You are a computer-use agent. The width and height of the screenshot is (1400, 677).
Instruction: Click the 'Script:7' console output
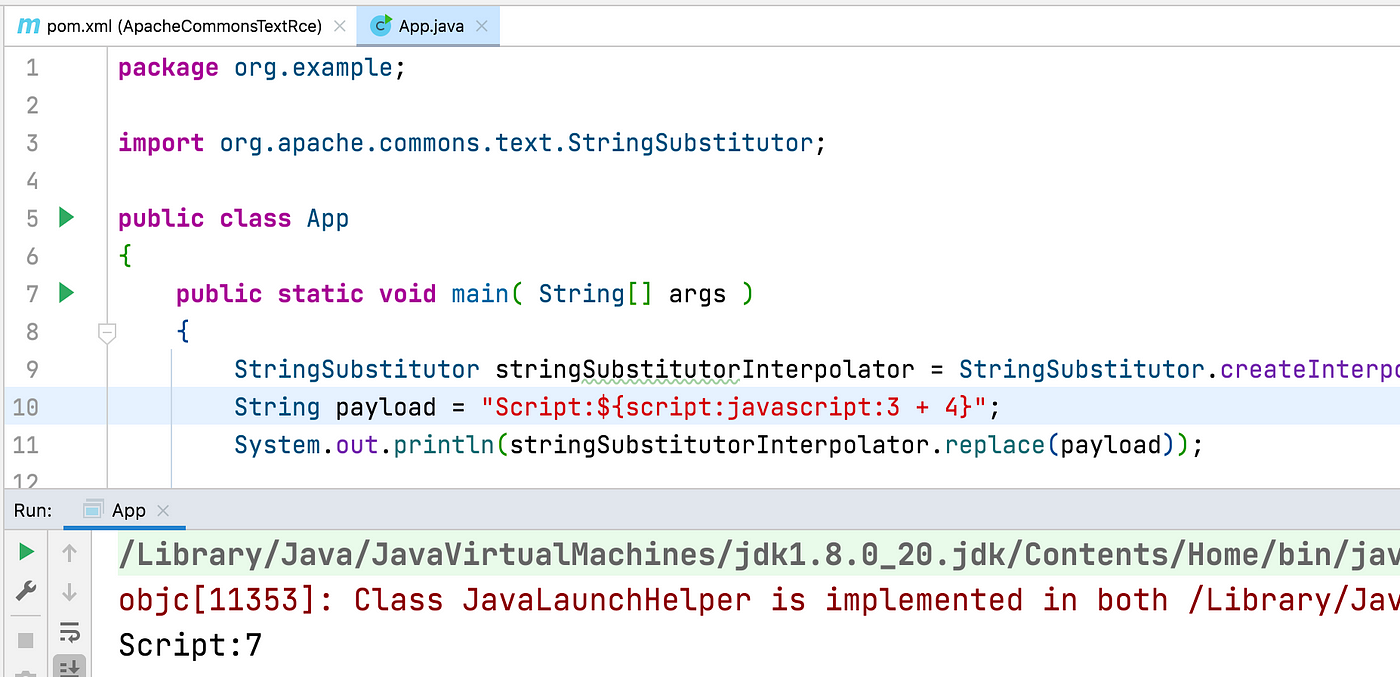point(190,645)
